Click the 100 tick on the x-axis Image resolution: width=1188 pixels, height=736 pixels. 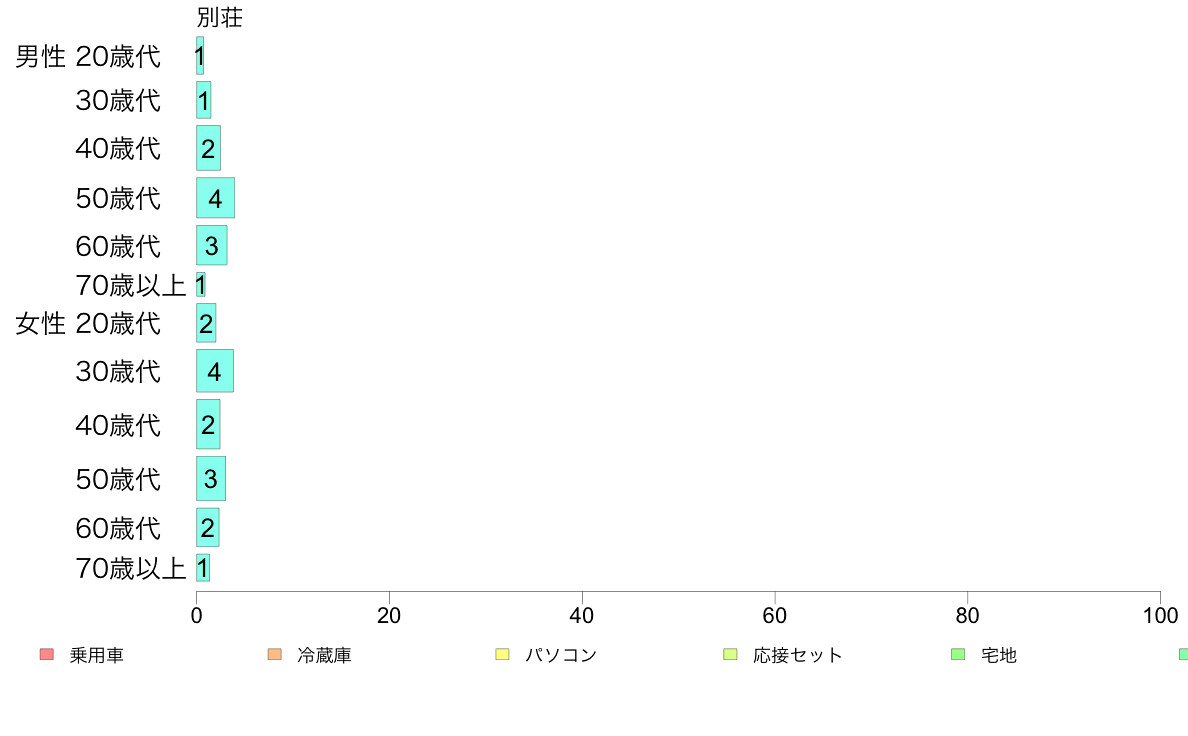[x=1161, y=615]
